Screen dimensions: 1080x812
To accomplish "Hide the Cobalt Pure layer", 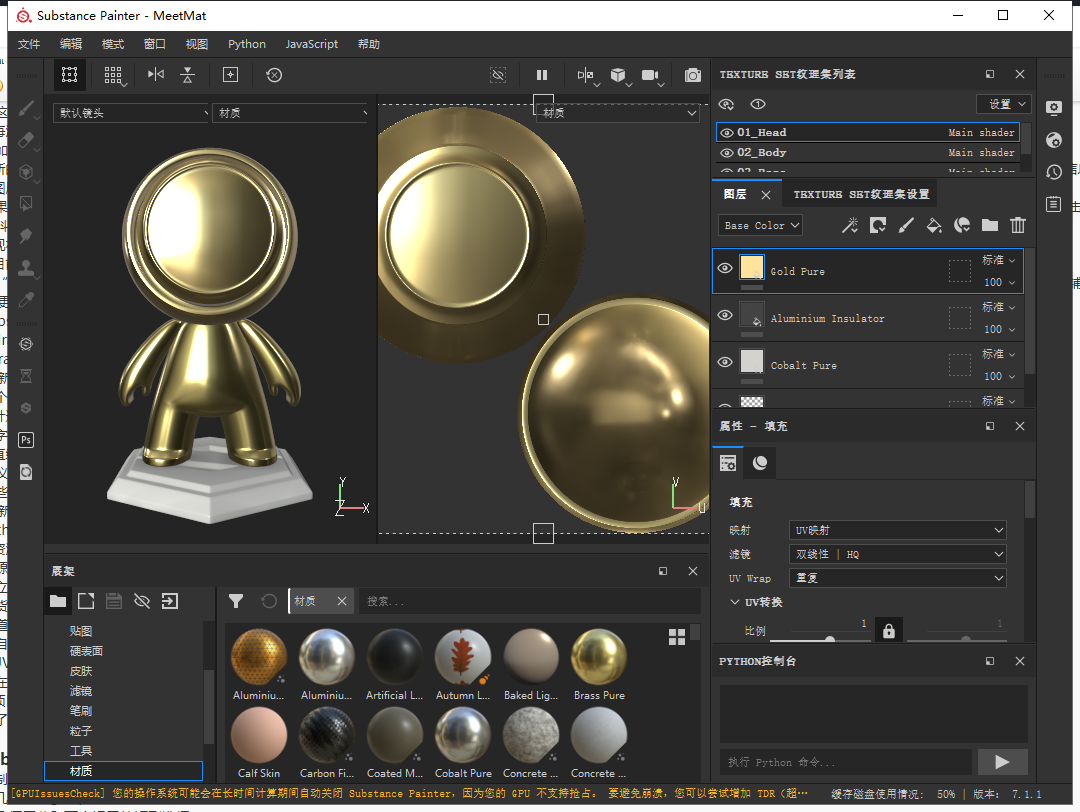I will pyautogui.click(x=725, y=362).
